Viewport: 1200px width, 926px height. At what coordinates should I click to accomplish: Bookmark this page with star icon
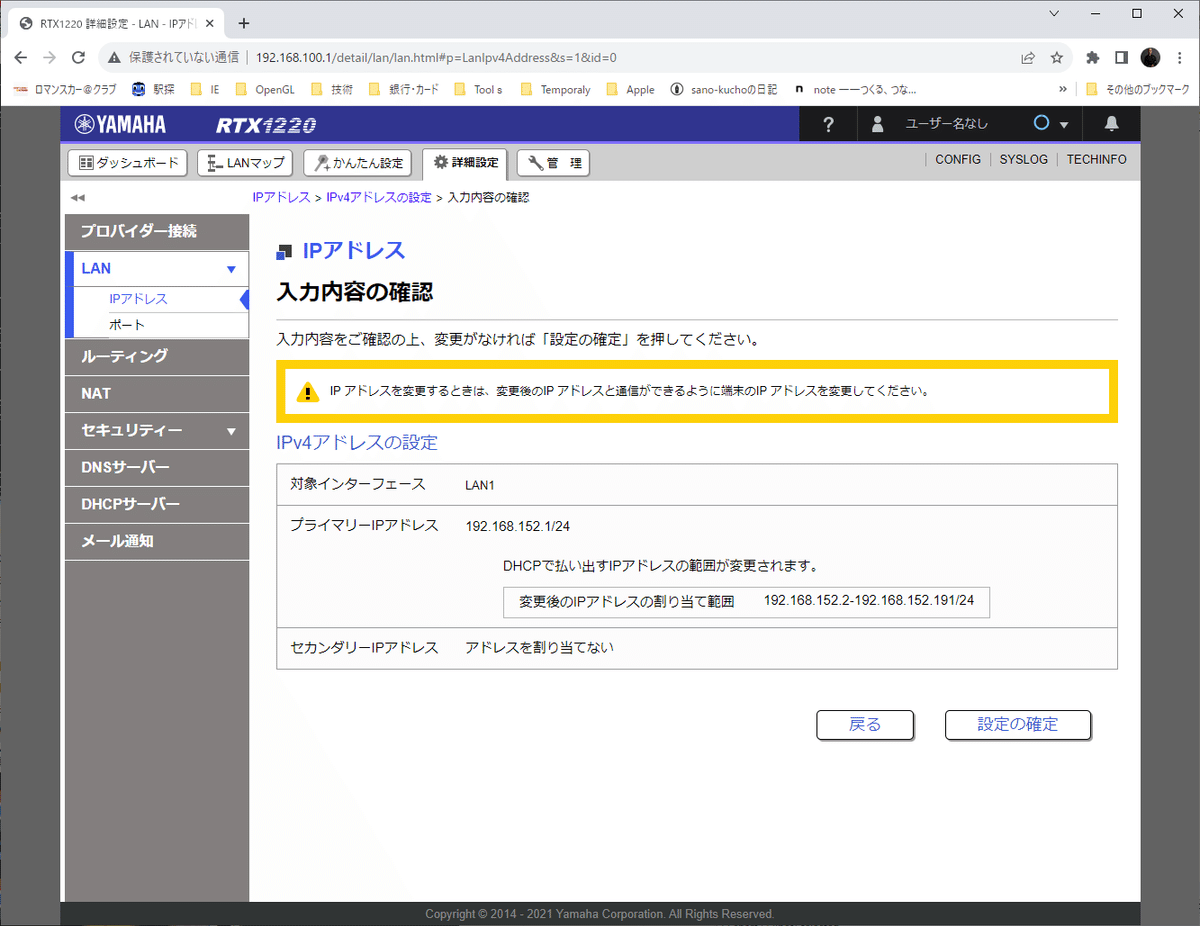[x=1057, y=57]
